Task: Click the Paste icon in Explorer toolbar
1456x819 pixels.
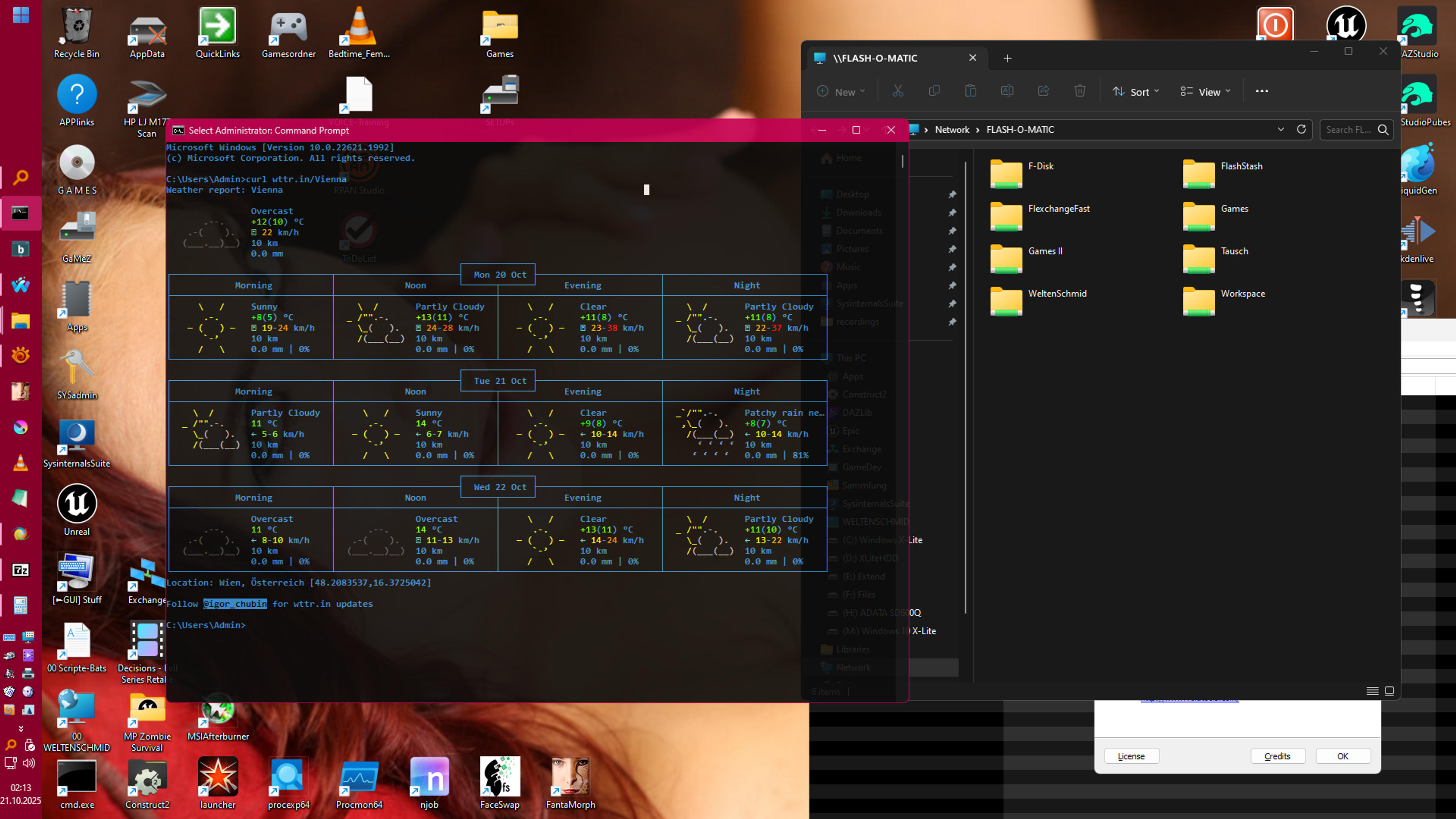Action: 971,91
